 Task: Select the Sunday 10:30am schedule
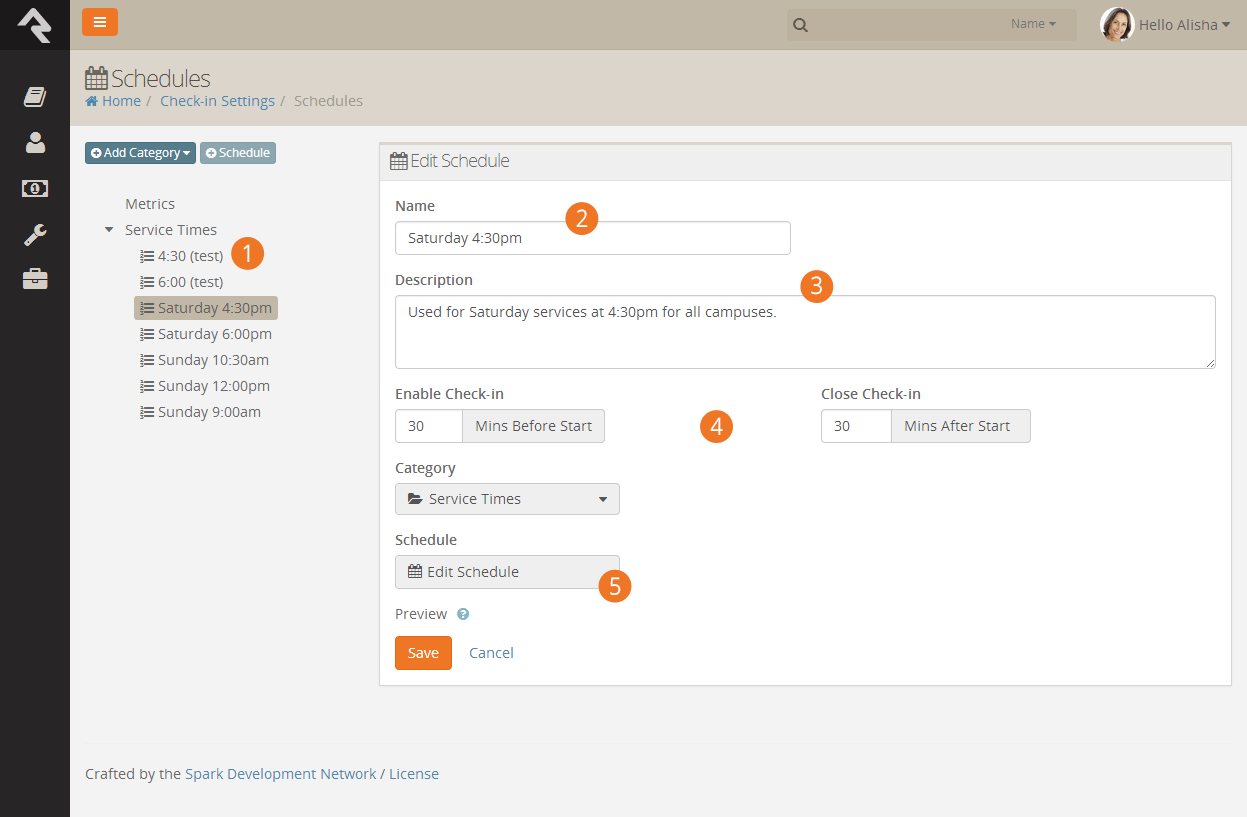pos(205,360)
